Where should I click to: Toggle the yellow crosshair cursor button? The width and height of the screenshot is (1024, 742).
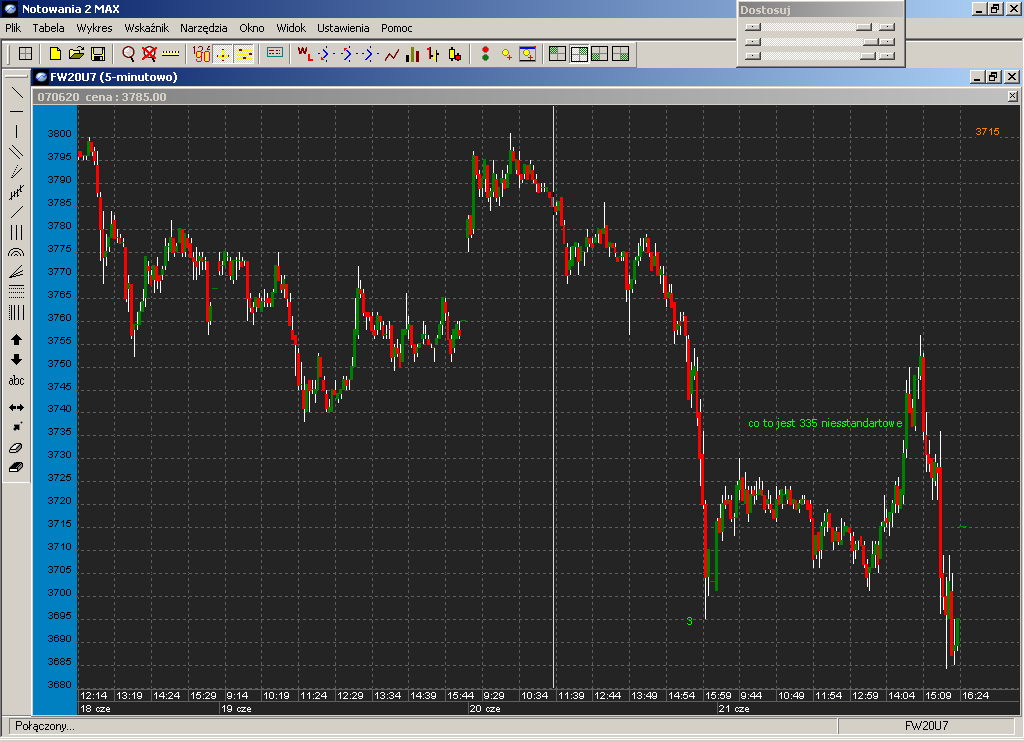tap(223, 54)
